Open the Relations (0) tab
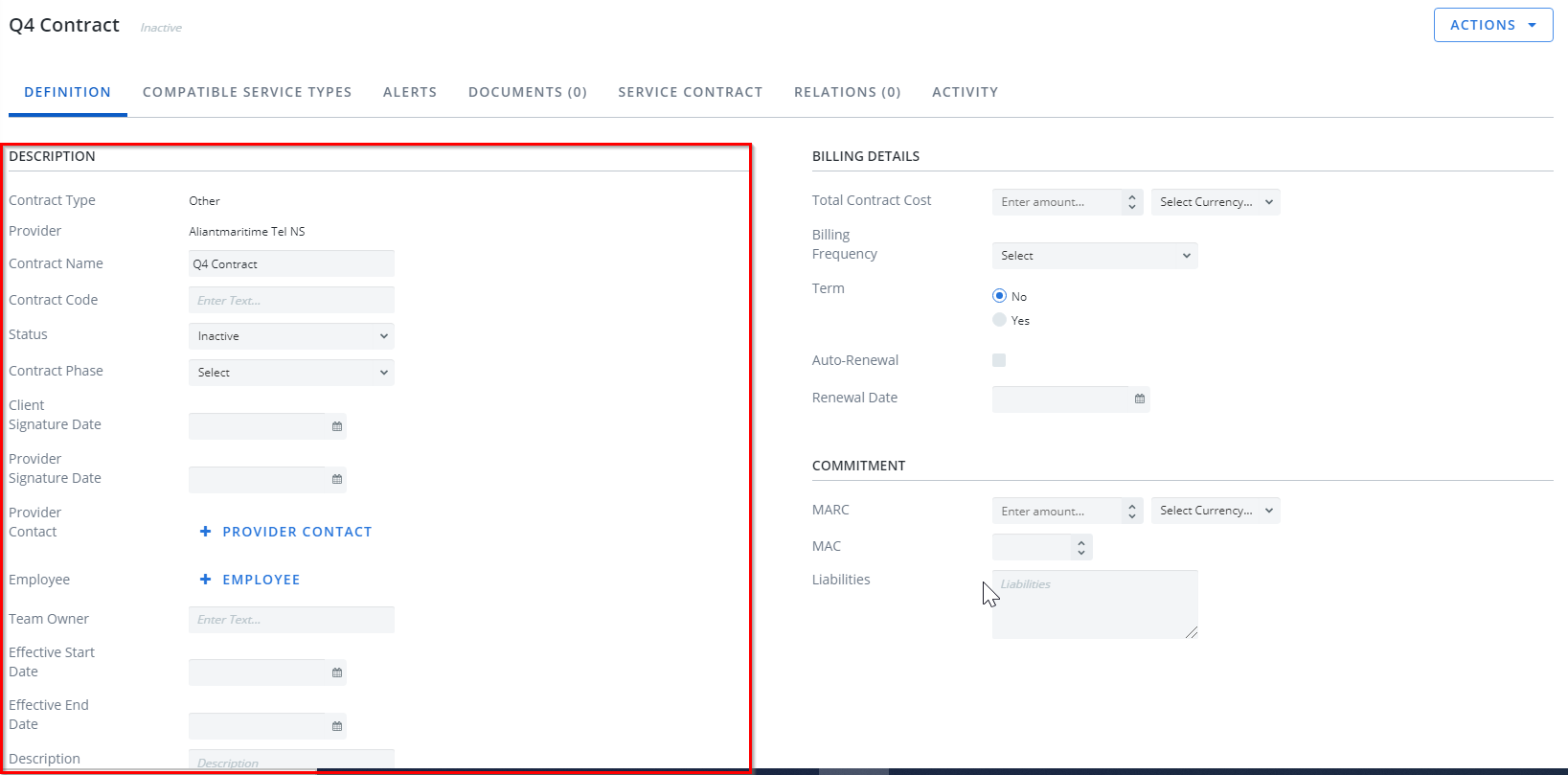Image resolution: width=1568 pixels, height=775 pixels. click(848, 92)
